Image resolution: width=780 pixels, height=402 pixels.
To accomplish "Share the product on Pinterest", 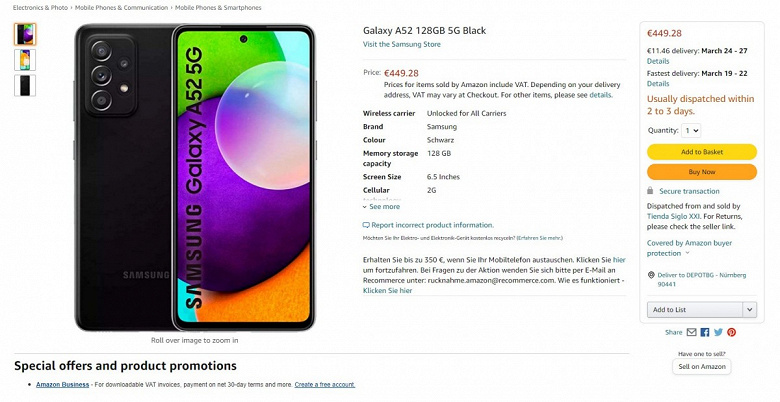I will [x=731, y=332].
